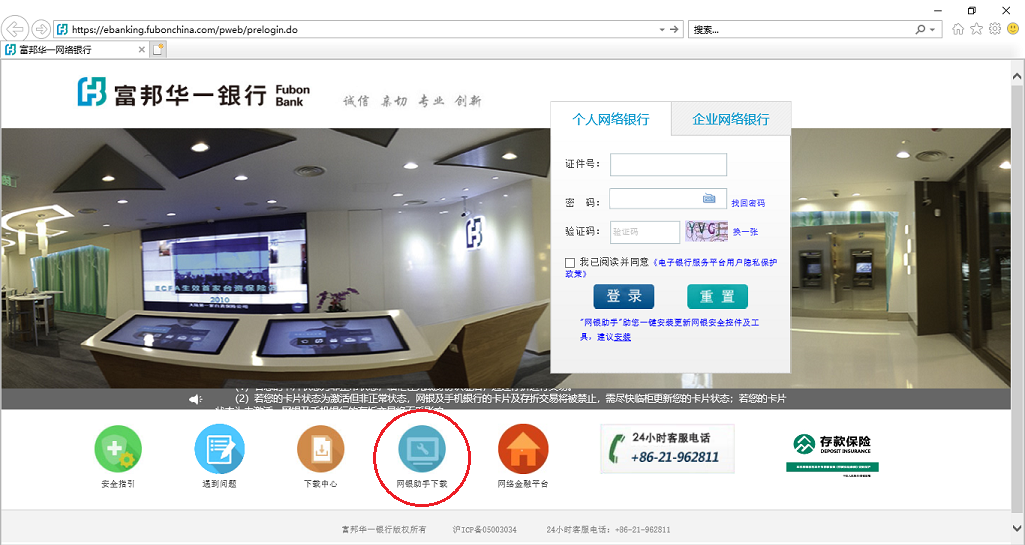Image resolution: width=1025 pixels, height=545 pixels.
Task: Click 换一张 to refresh the captcha
Action: (x=745, y=232)
